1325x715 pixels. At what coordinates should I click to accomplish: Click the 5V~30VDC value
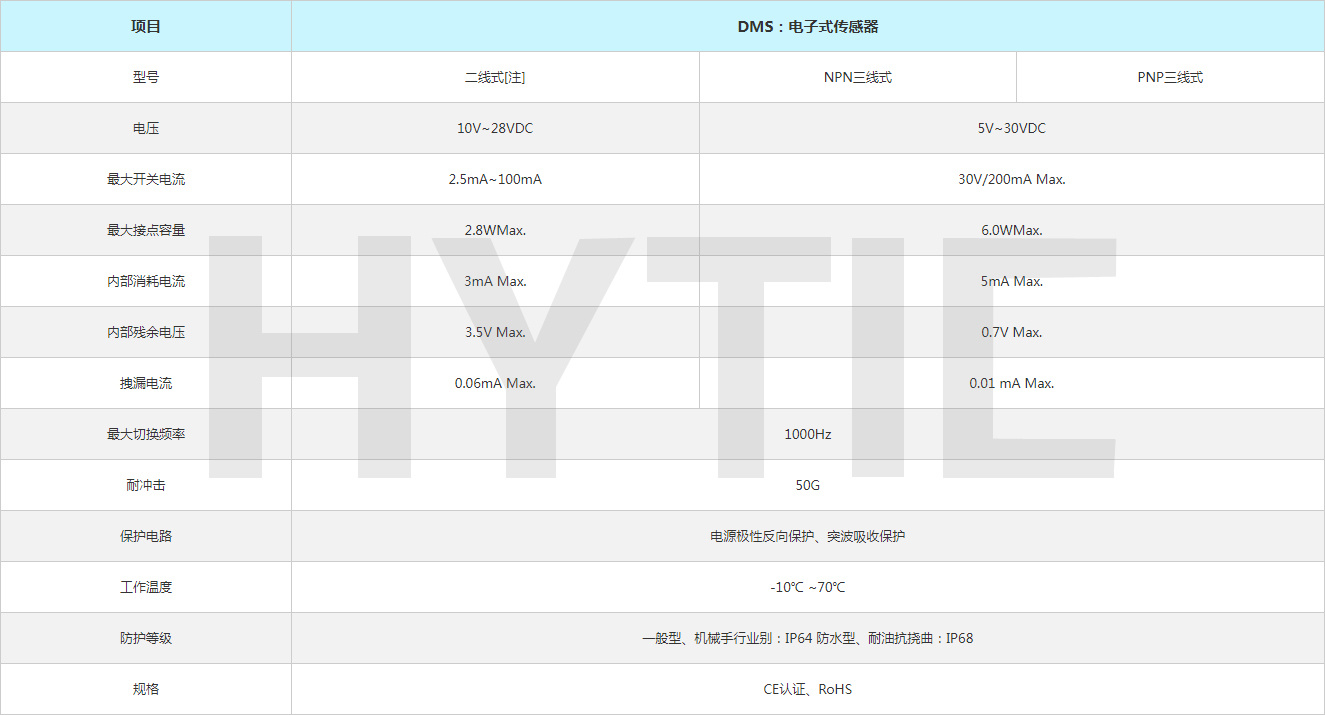click(1012, 128)
